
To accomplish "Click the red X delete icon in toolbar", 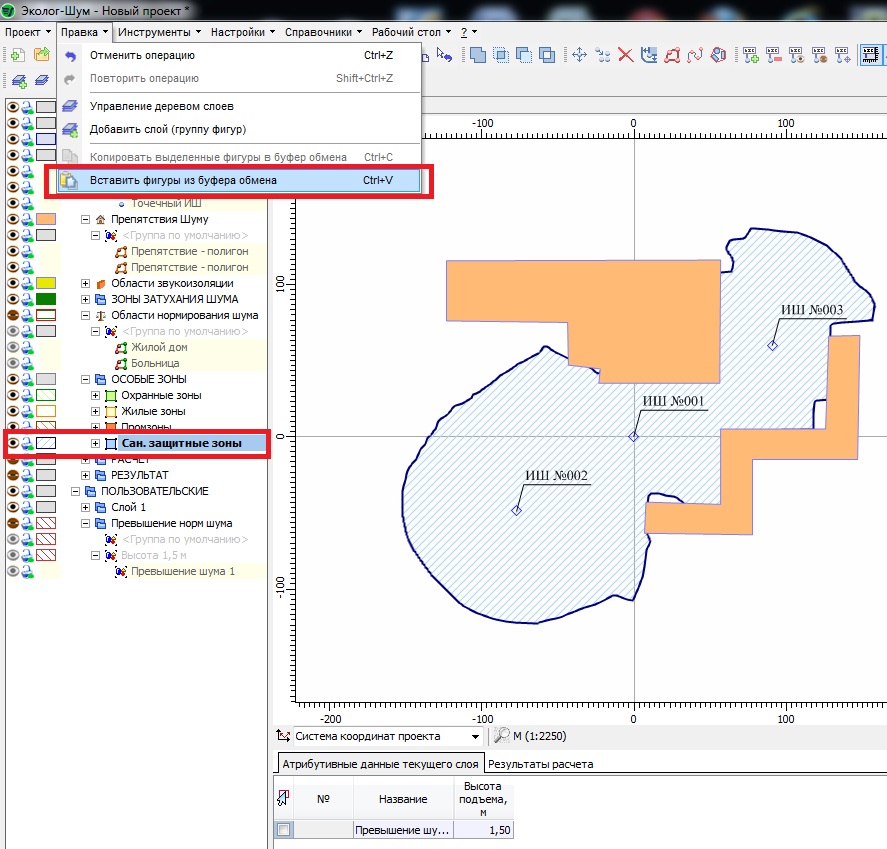I will pyautogui.click(x=626, y=55).
